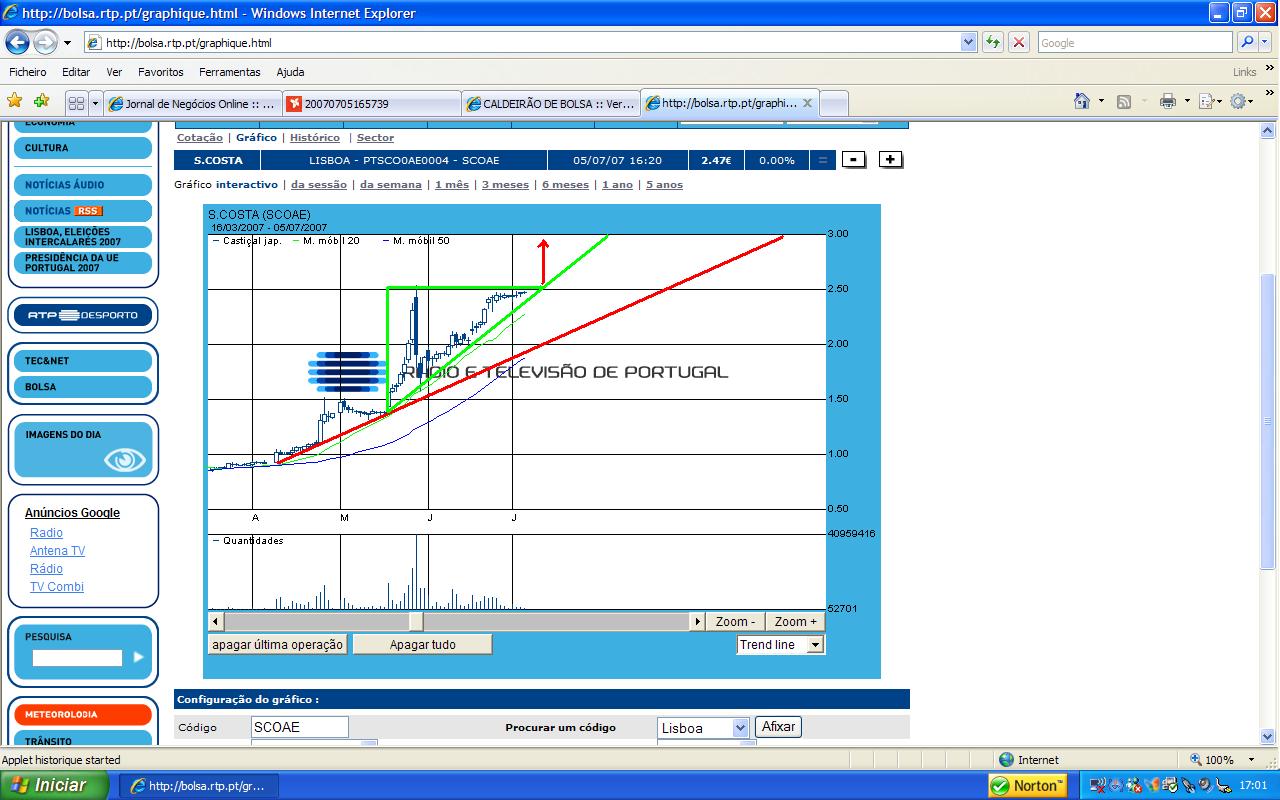Click the Refresh page icon

pyautogui.click(x=992, y=42)
